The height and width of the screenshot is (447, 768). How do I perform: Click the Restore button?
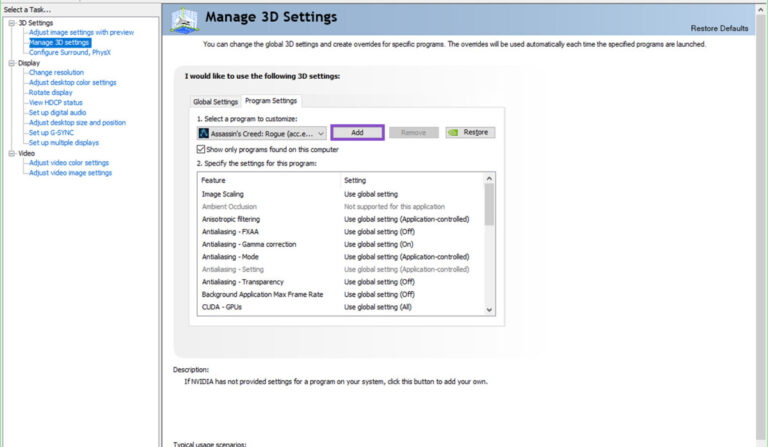coord(470,133)
